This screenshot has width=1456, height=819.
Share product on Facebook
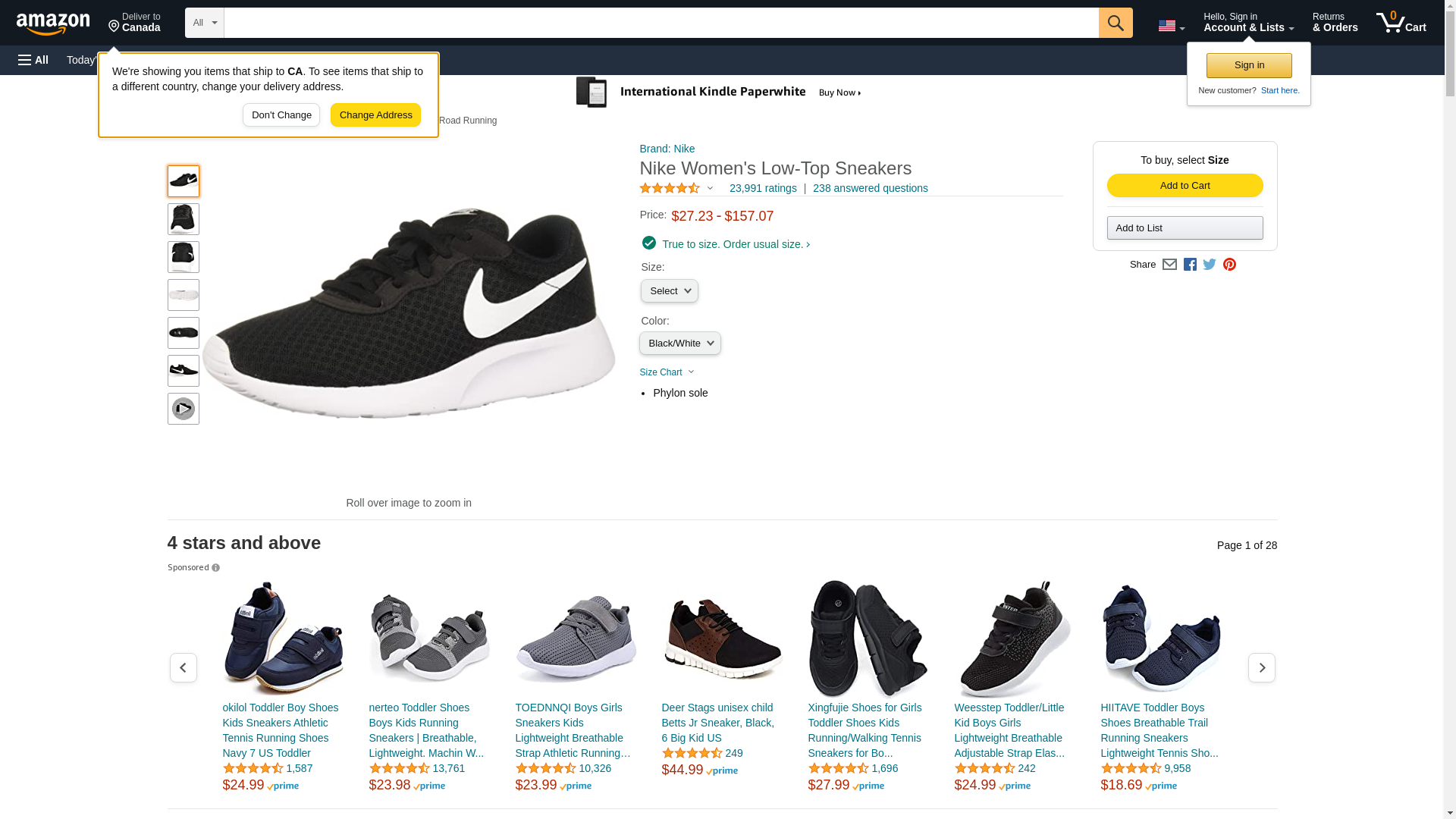(x=1190, y=265)
